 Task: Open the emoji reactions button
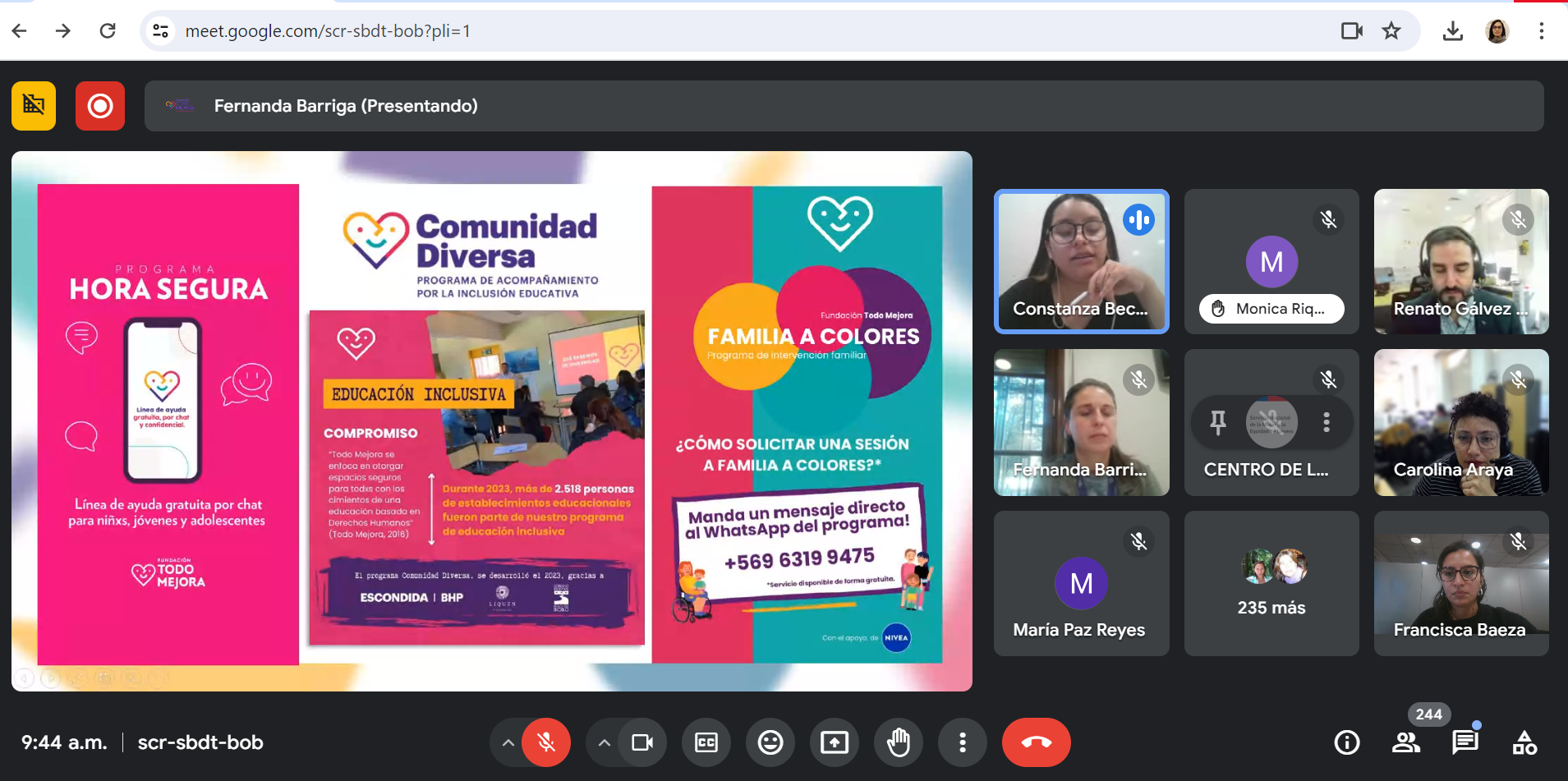tap(770, 742)
